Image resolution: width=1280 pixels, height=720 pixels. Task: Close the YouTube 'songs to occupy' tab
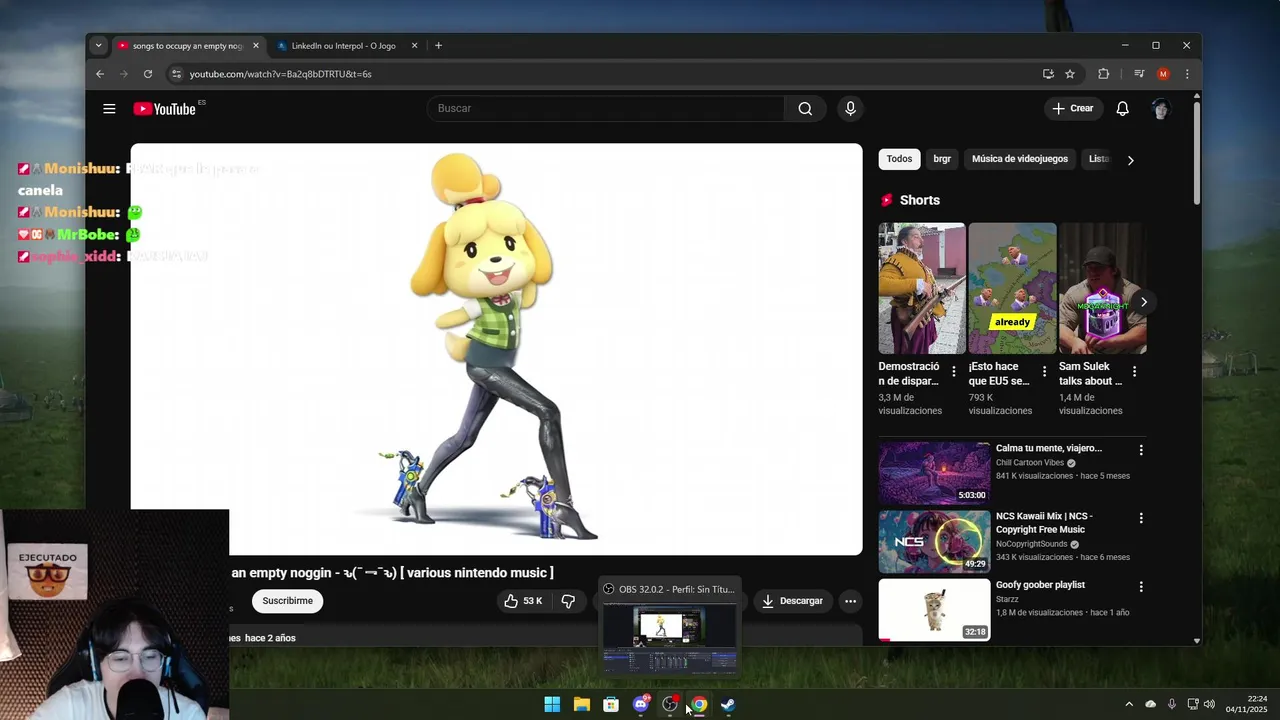point(256,46)
